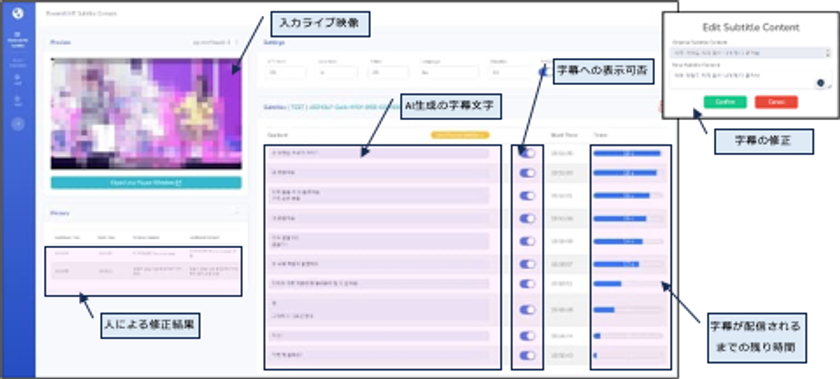Click the first subtitle content text field
The height and width of the screenshot is (379, 840).
(378, 153)
